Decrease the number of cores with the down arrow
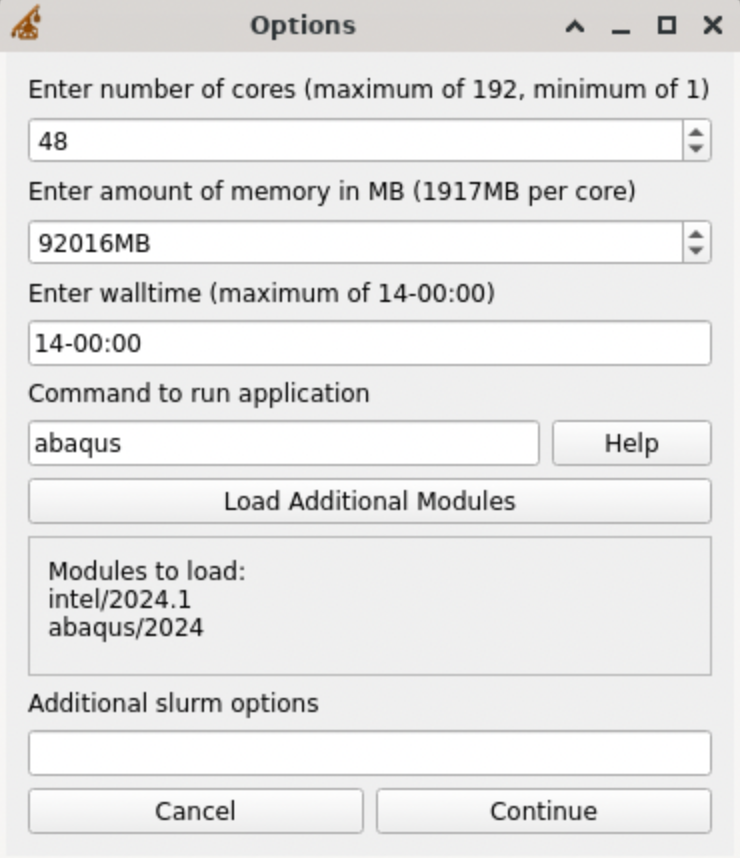The width and height of the screenshot is (740, 858). 696,148
